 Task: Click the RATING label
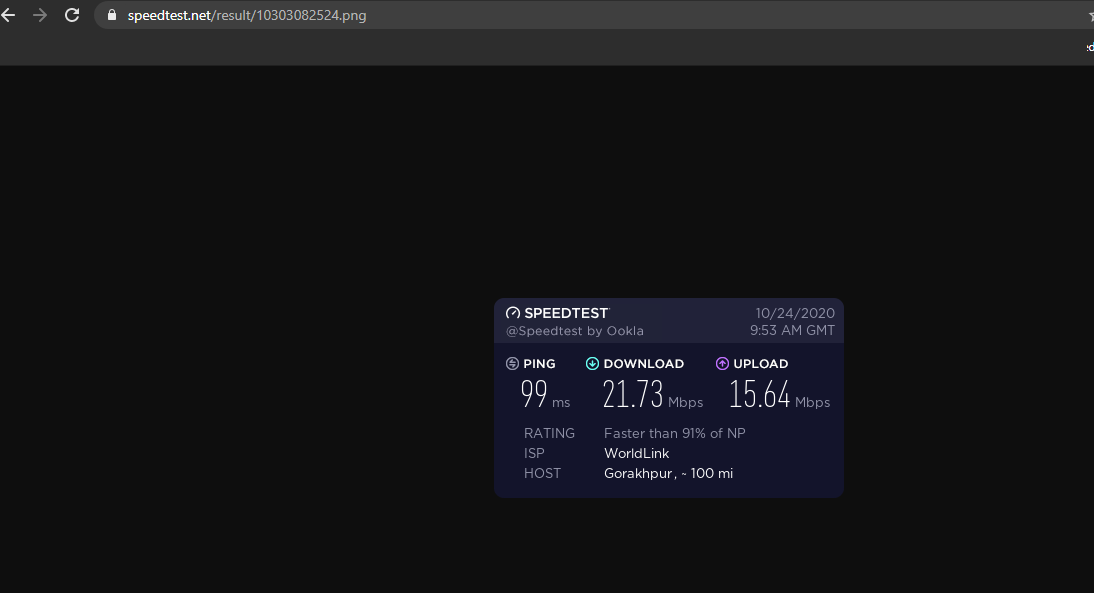tap(549, 433)
